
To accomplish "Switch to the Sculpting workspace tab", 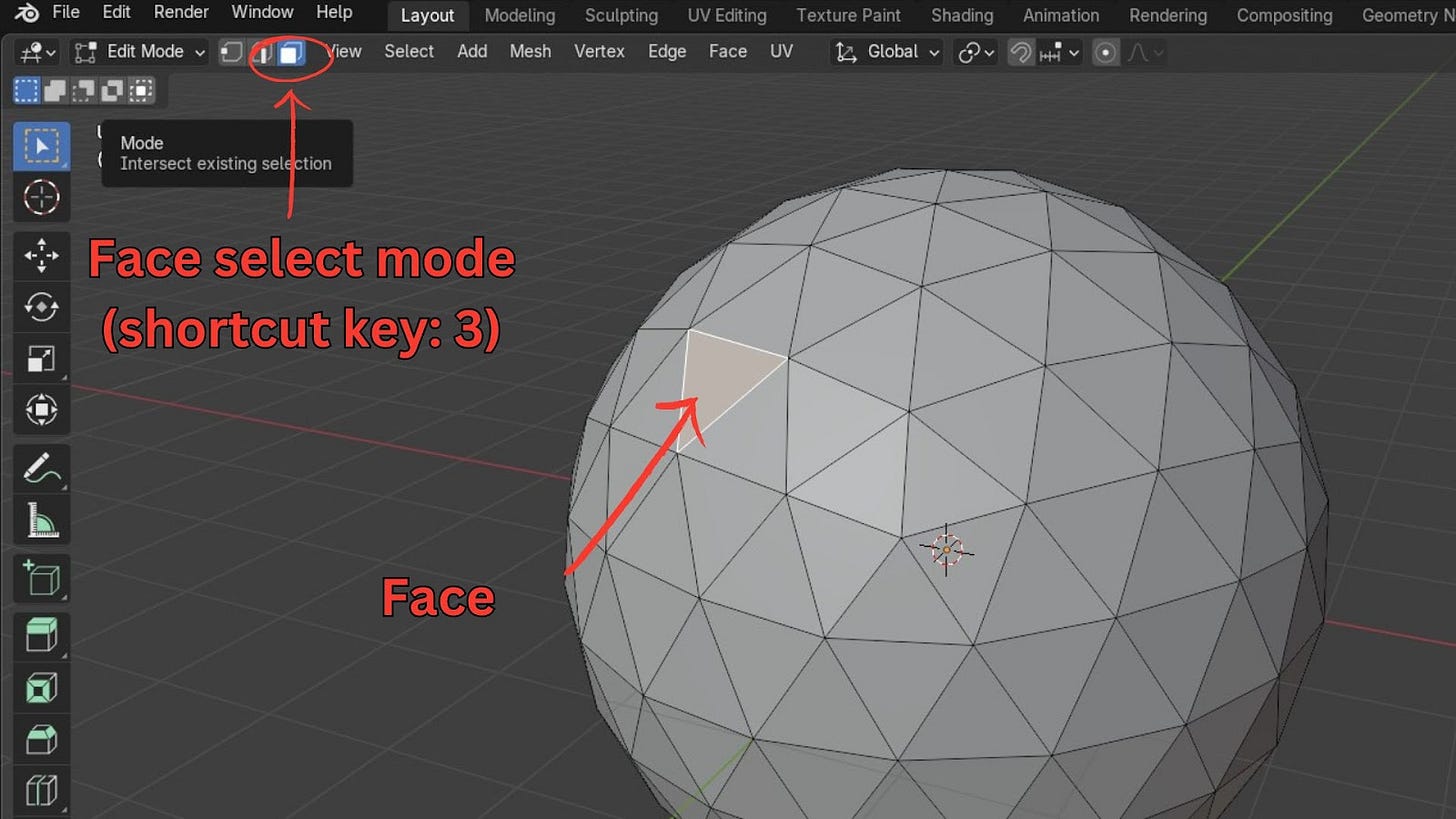I will [x=621, y=15].
